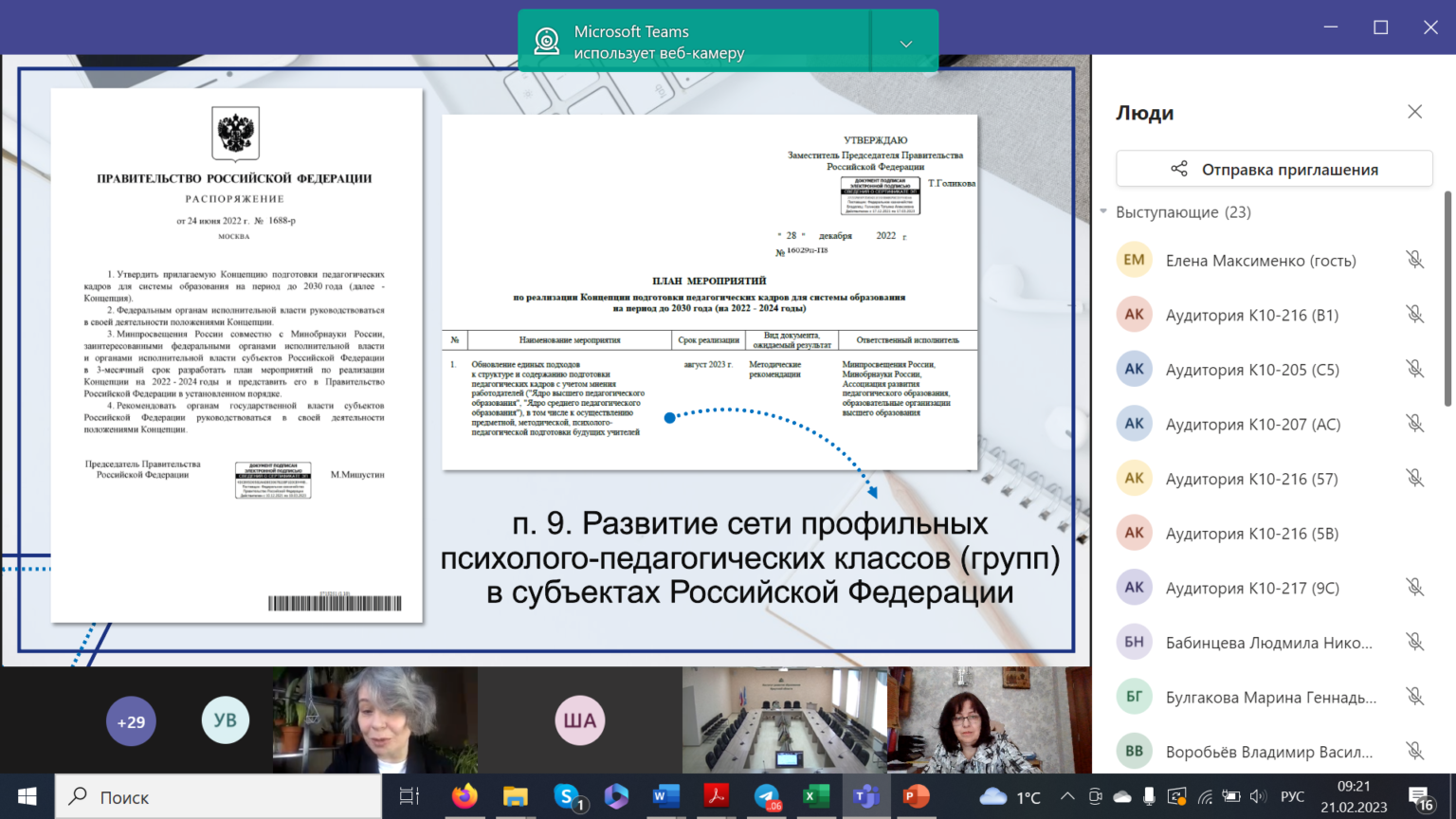This screenshot has height=819, width=1456.
Task: Open Adobe Acrobat from the taskbar
Action: click(717, 796)
